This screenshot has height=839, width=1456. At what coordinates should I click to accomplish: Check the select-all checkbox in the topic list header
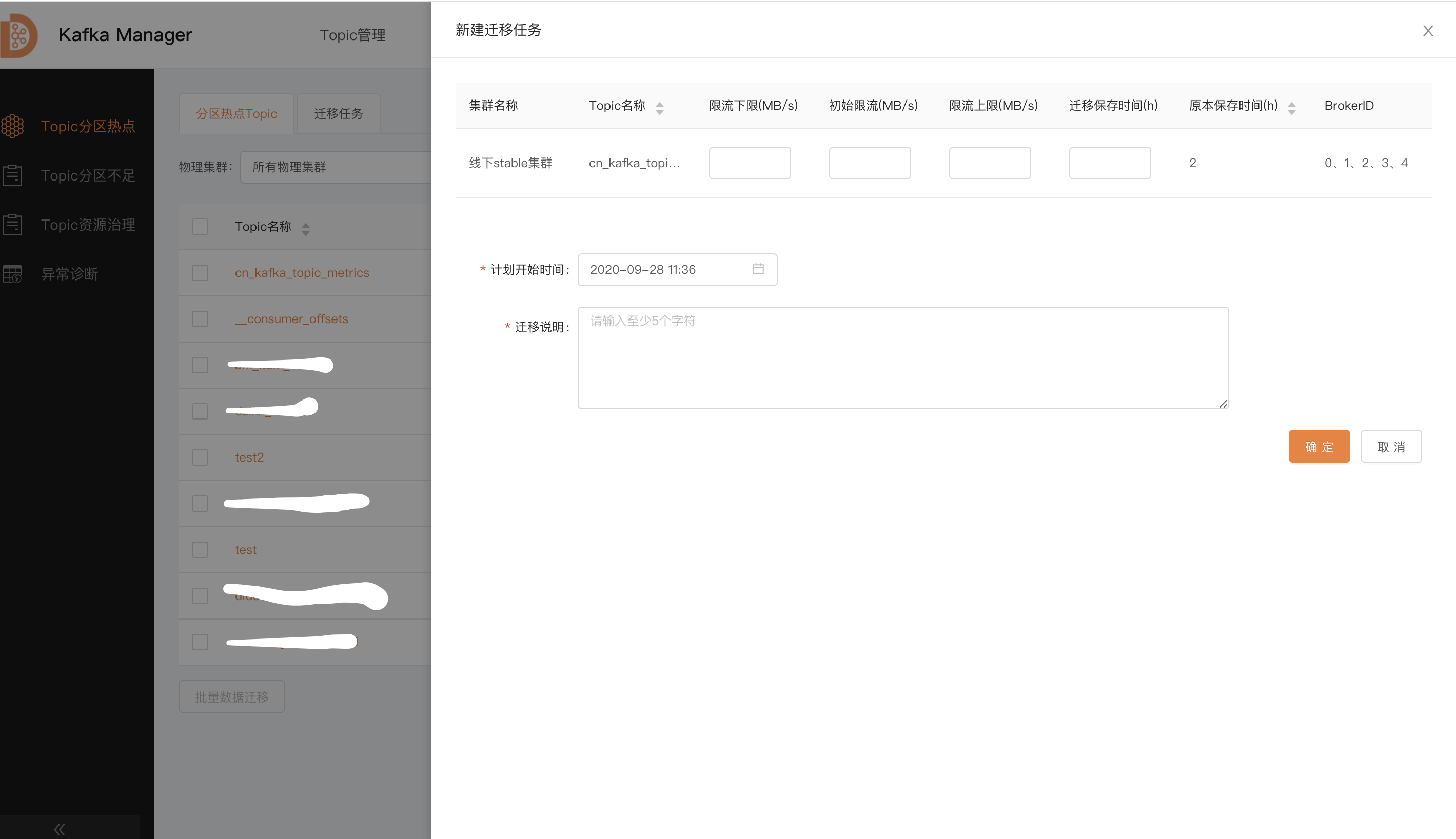point(200,227)
